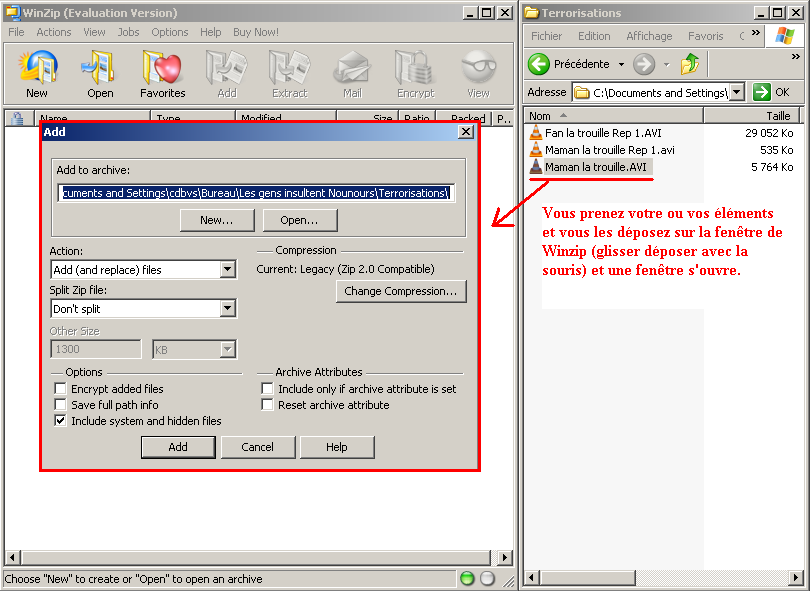Sort by the Taille column header
This screenshot has height=591, width=810.
click(x=752, y=116)
